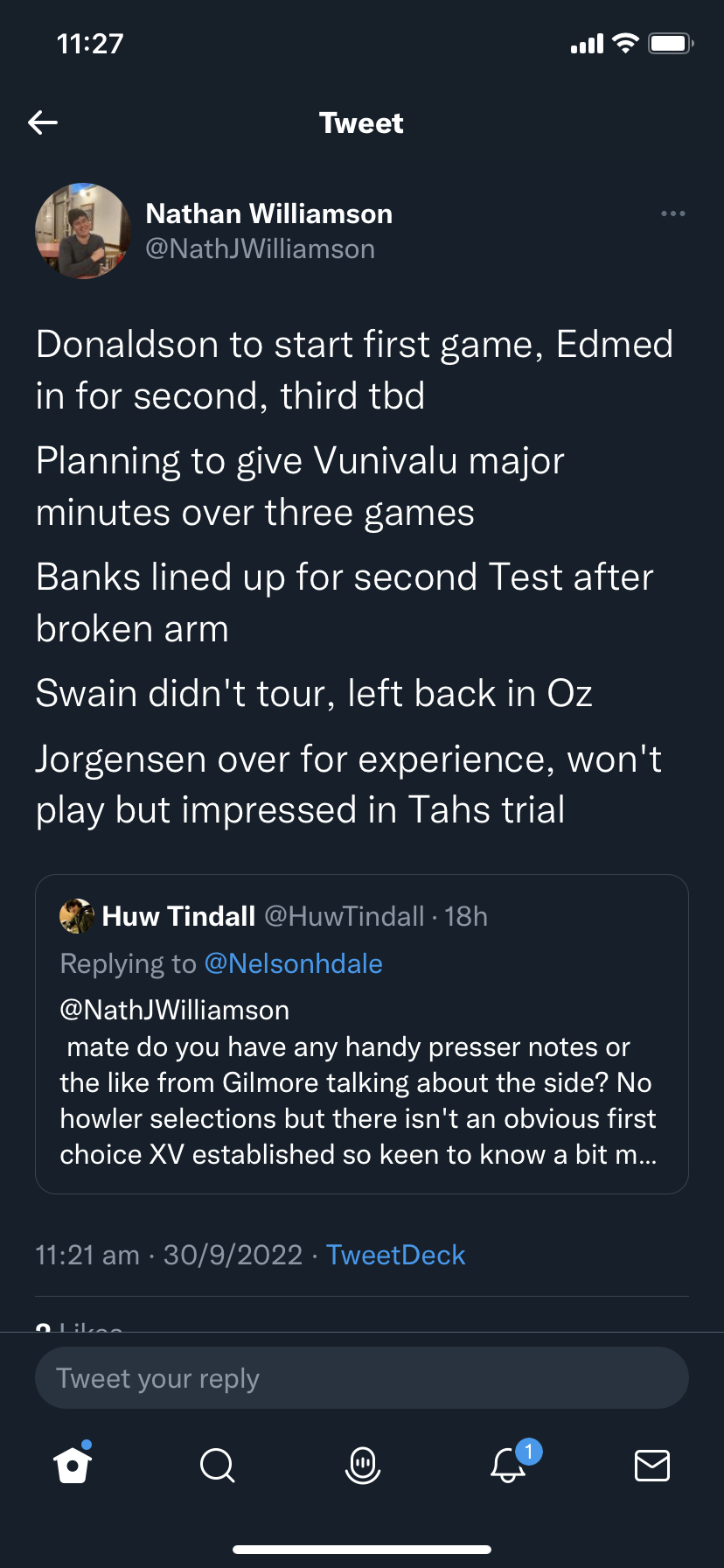Open Nathan Williamson's profile picture
The height and width of the screenshot is (1568, 724).
point(82,231)
